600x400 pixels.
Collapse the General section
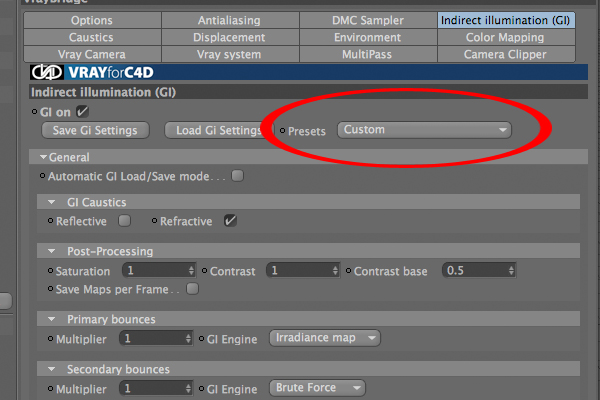tap(43, 157)
